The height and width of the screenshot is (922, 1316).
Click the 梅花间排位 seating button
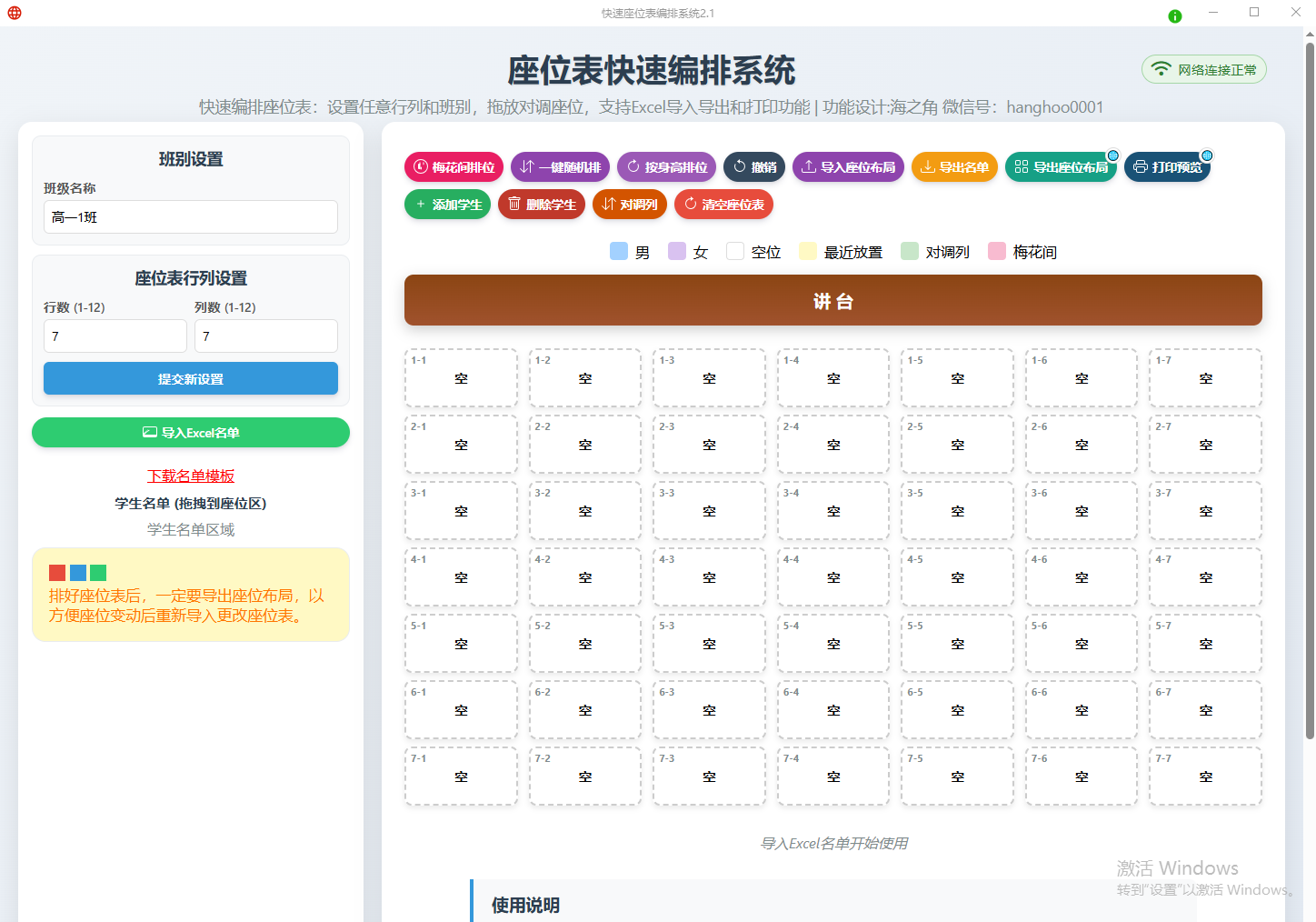pyautogui.click(x=454, y=167)
